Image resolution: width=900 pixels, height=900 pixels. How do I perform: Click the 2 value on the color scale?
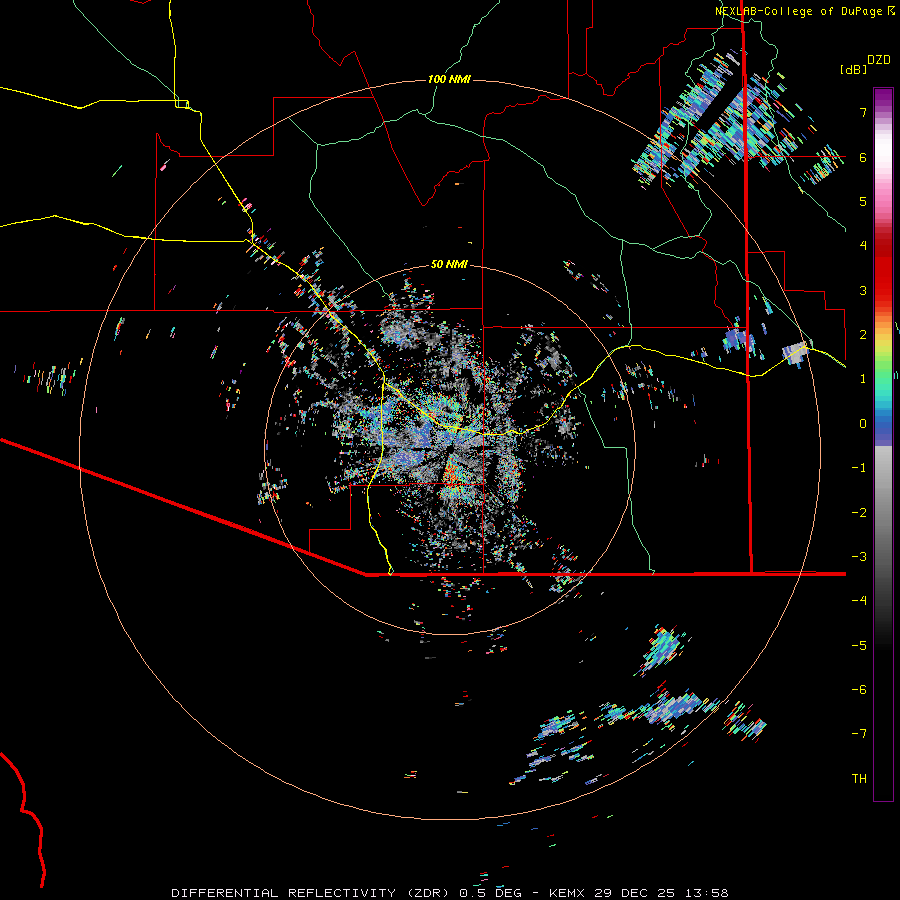tap(863, 335)
